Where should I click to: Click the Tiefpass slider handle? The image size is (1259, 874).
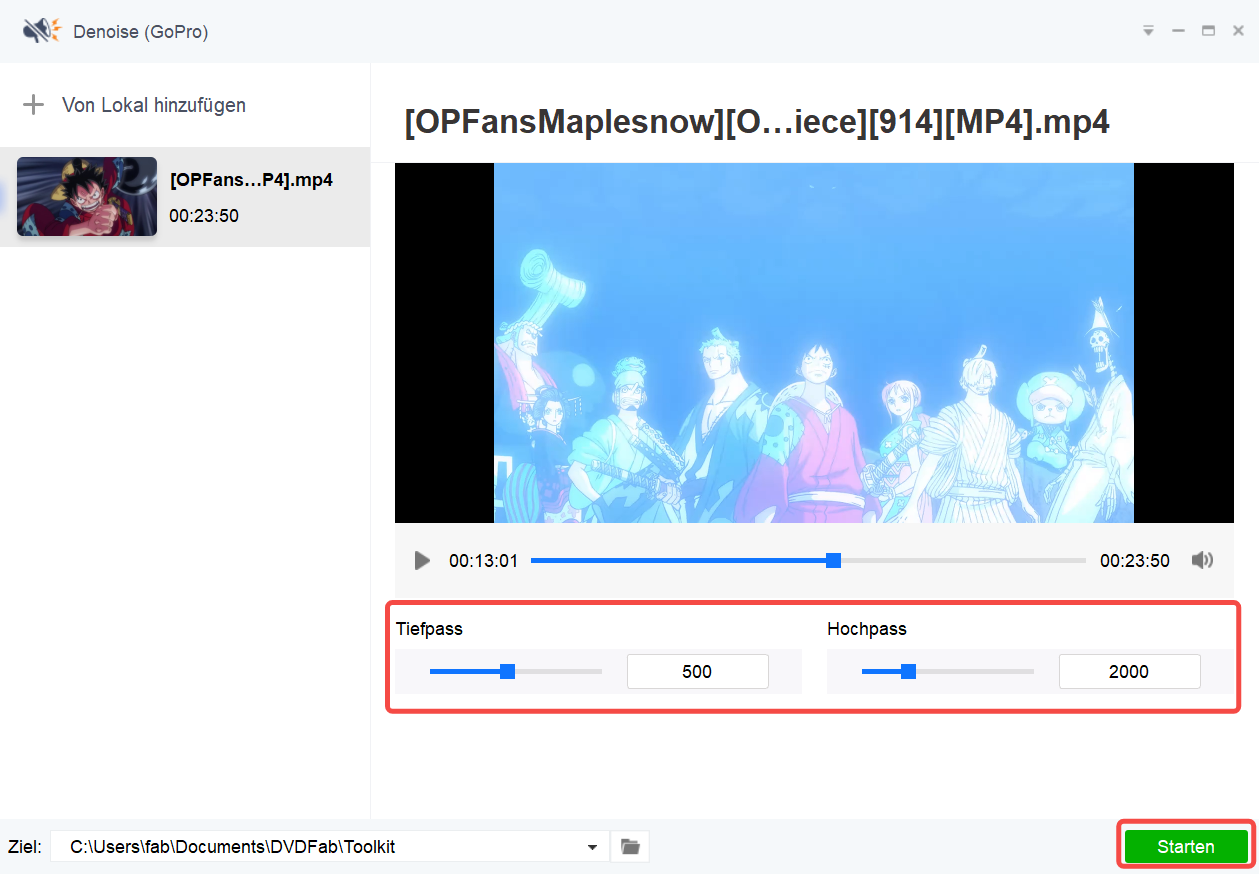[507, 672]
